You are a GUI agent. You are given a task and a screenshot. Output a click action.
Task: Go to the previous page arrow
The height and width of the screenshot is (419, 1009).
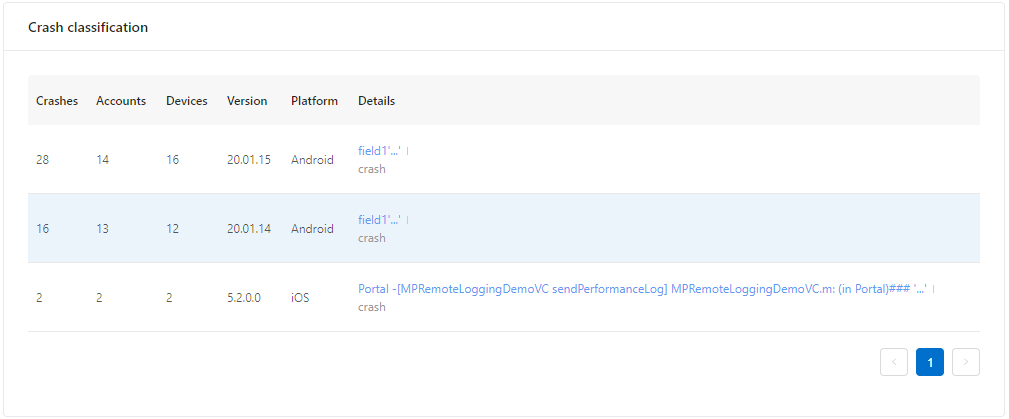pyautogui.click(x=894, y=362)
